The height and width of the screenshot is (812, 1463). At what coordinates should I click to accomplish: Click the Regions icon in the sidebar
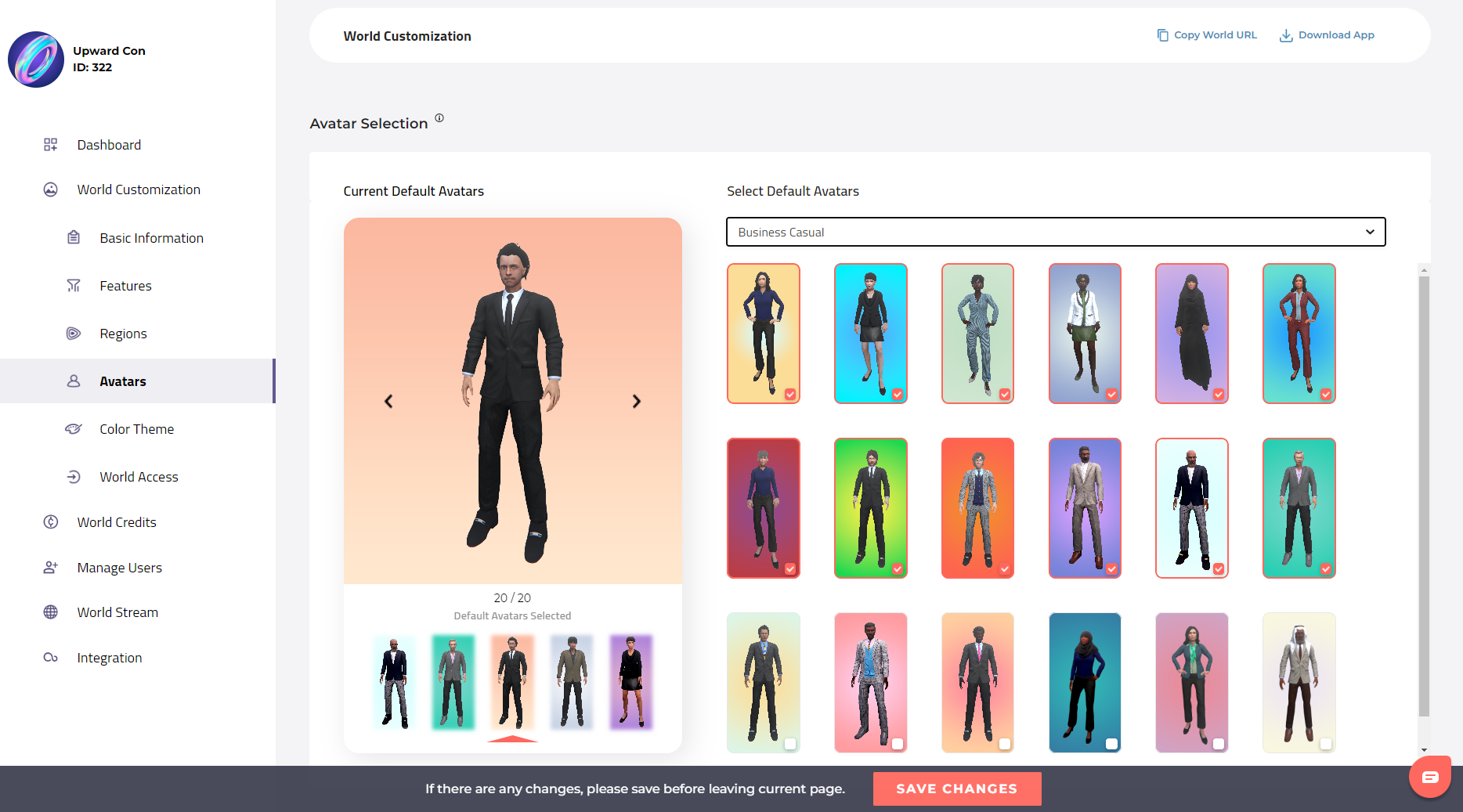point(74,334)
